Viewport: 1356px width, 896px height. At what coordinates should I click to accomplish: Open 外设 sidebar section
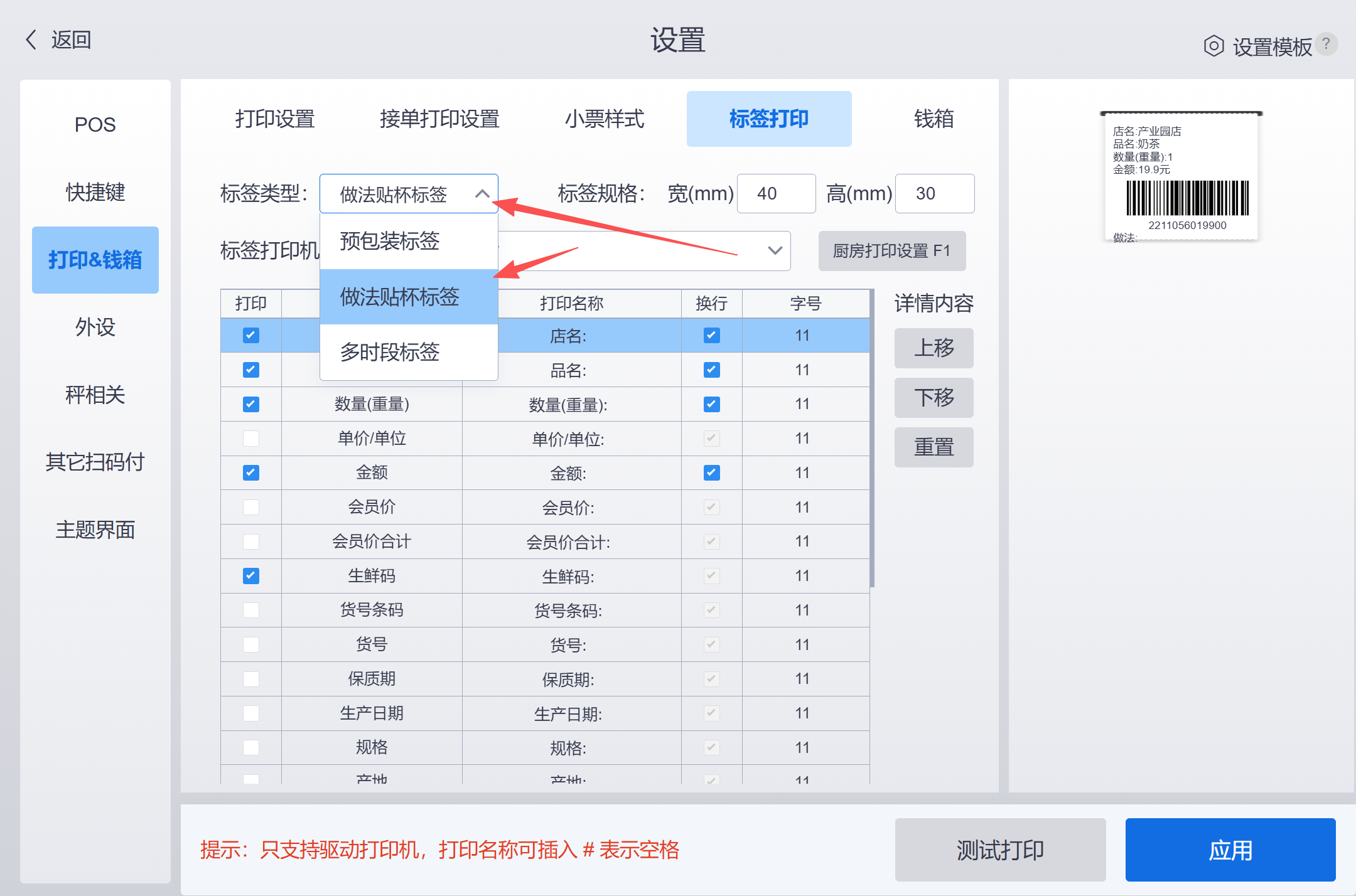(x=95, y=328)
